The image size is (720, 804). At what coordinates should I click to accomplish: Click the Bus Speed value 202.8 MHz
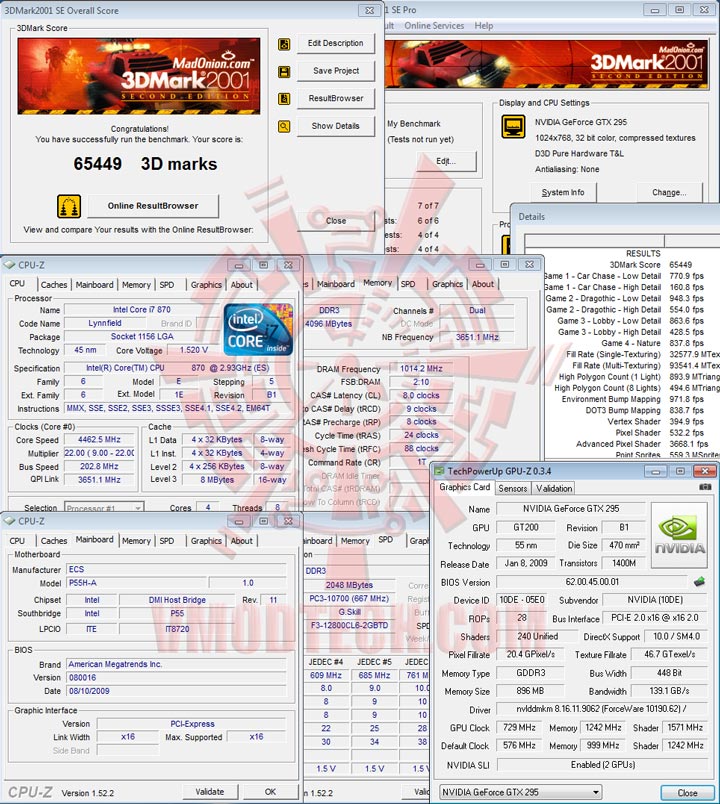pos(99,467)
